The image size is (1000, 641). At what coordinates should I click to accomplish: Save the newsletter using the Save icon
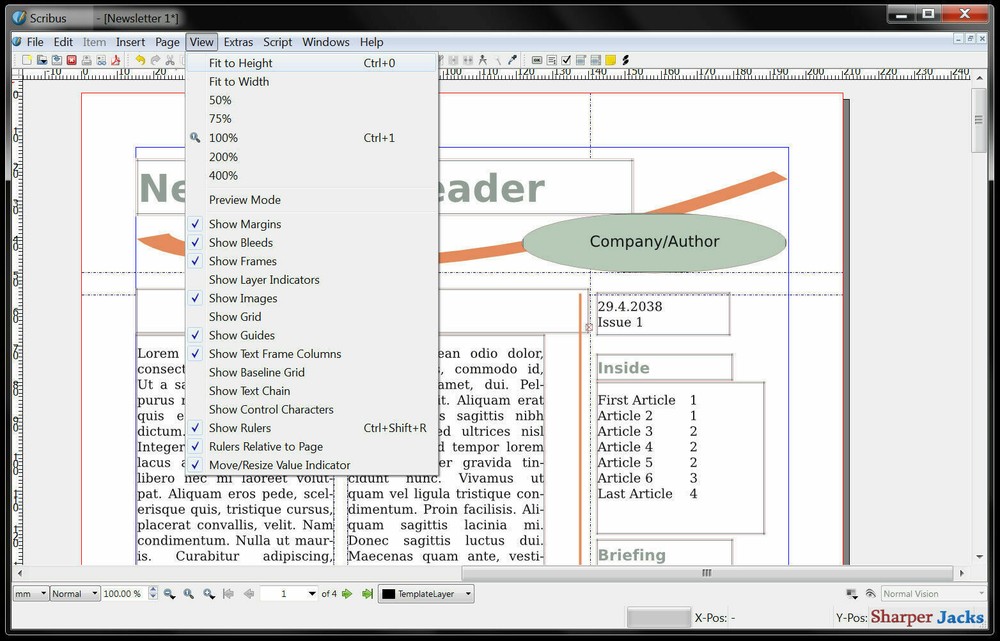click(x=56, y=60)
